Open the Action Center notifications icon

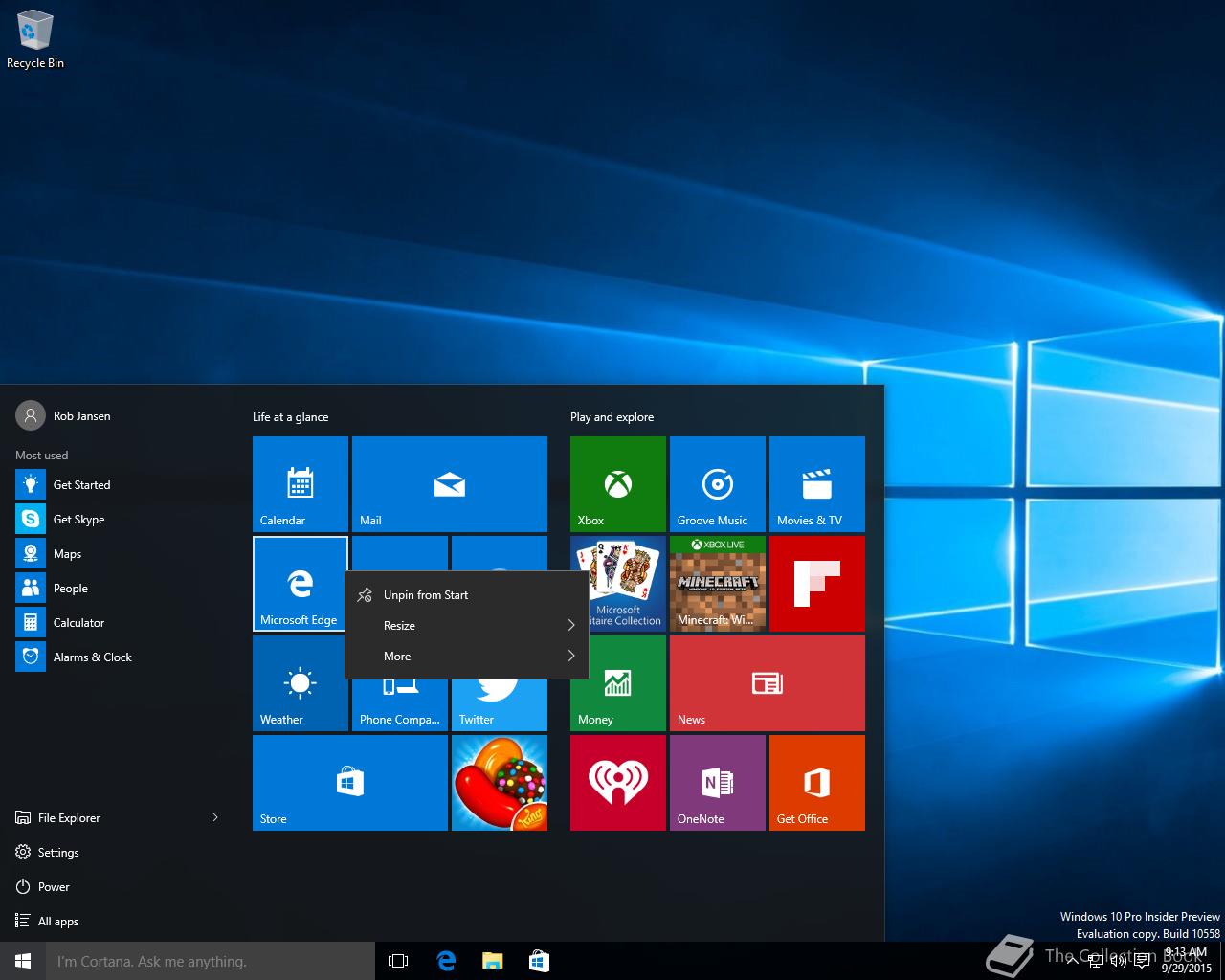pos(1142,961)
